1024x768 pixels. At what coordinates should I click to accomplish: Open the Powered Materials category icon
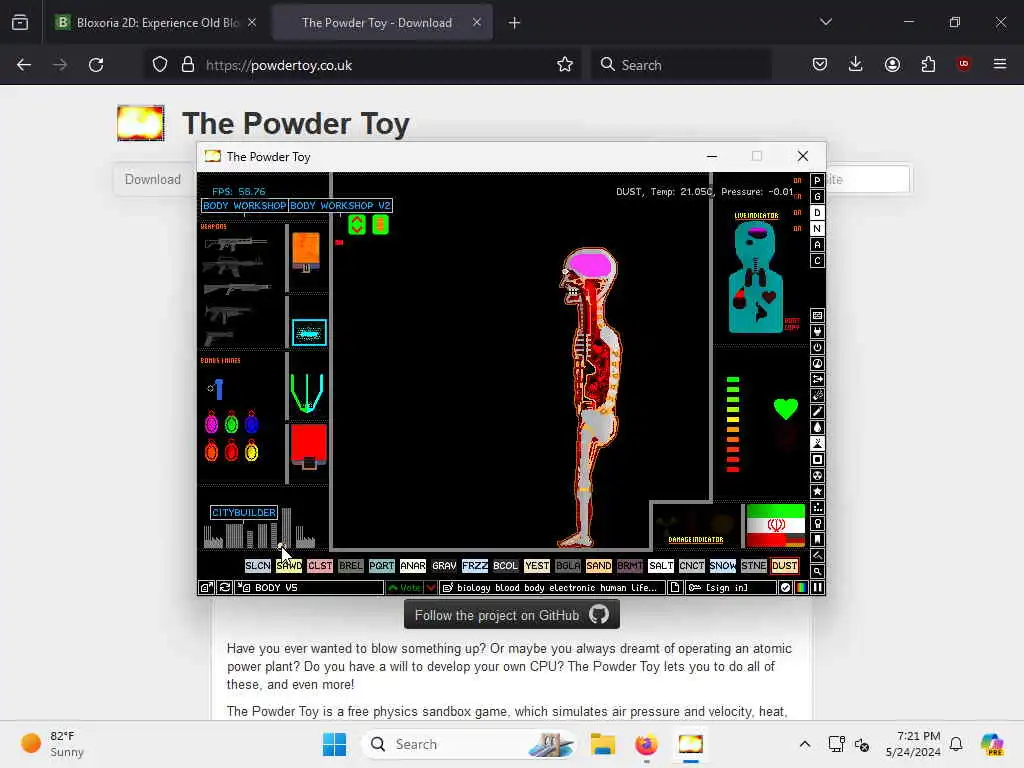coord(817,347)
